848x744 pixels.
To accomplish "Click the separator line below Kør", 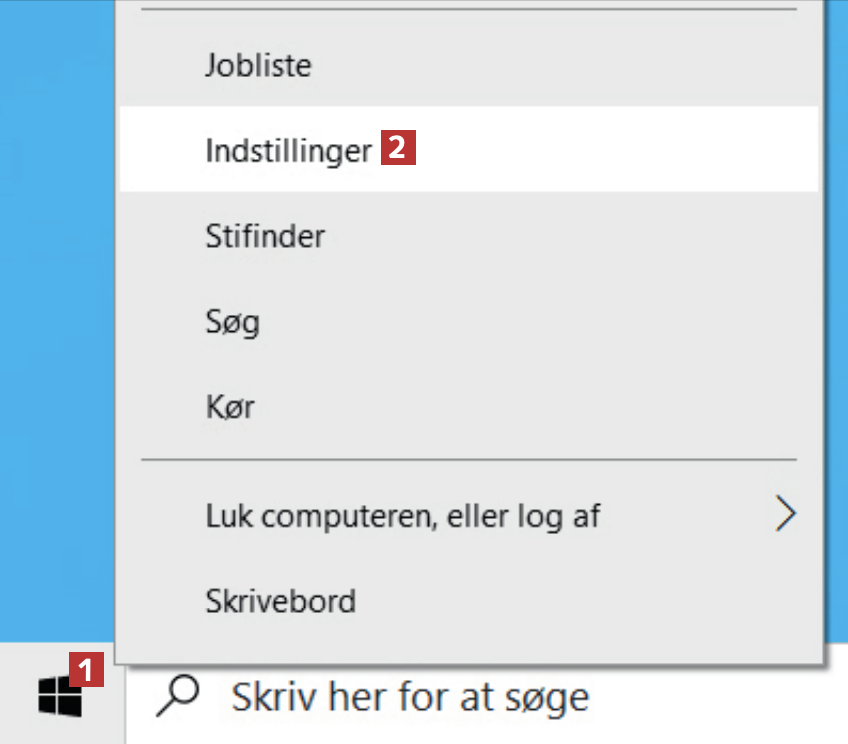I will pos(468,460).
